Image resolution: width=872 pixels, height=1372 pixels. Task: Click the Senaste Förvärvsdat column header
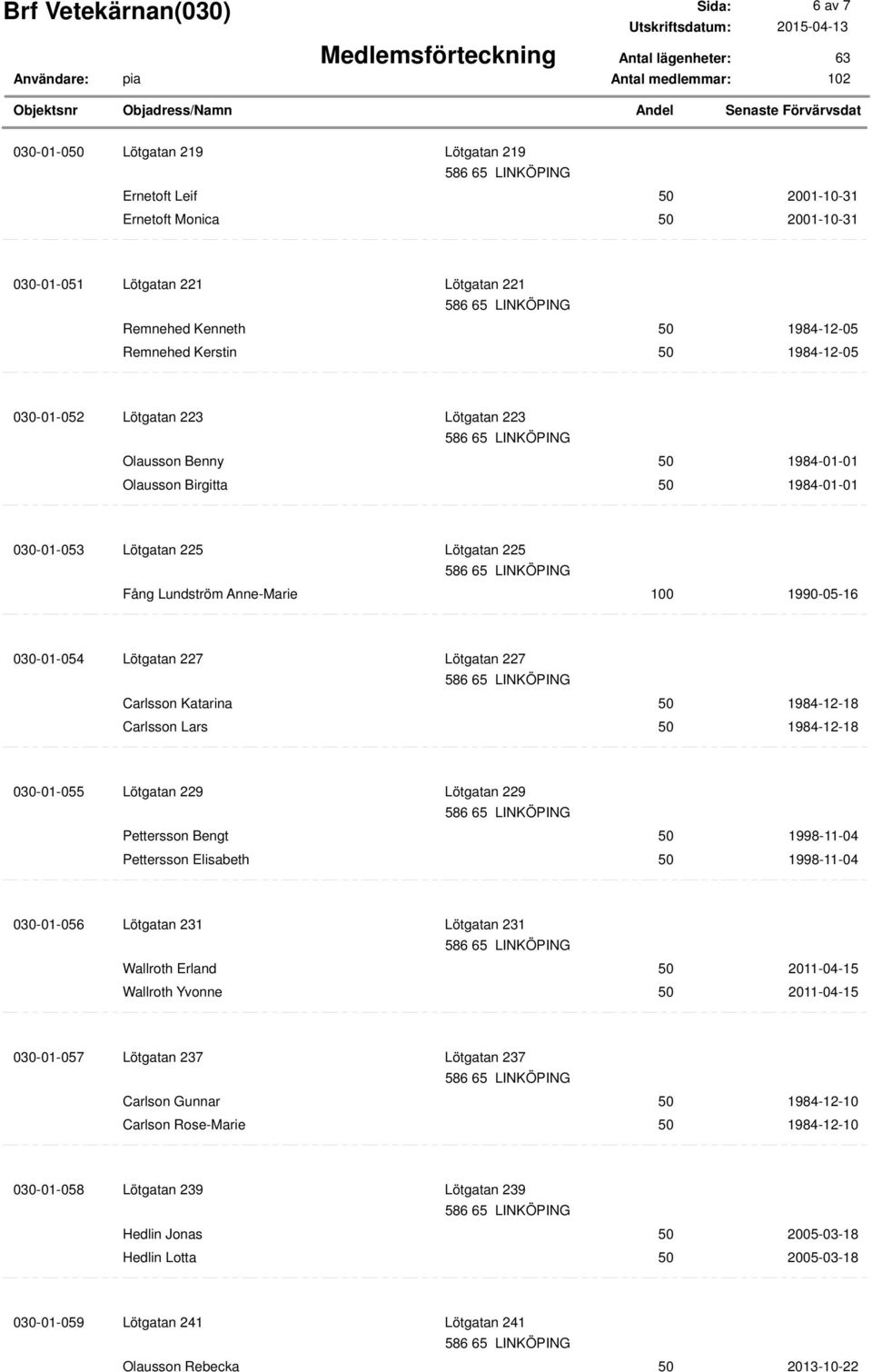coord(793,110)
